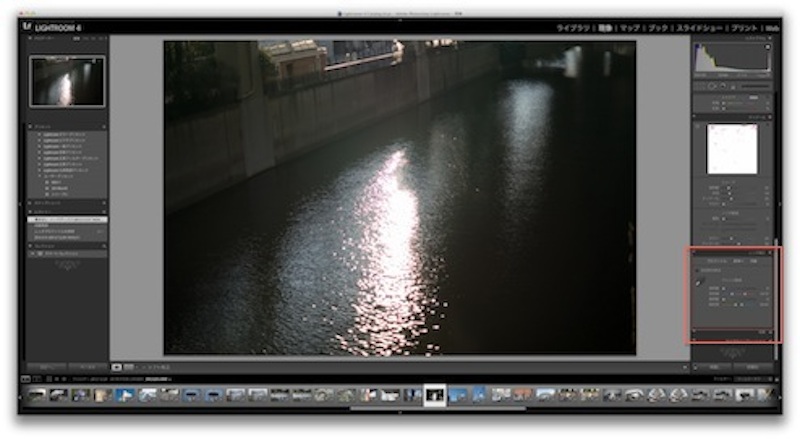
Task: Toggle shadow clipping indicator in histogram
Action: tap(697, 47)
